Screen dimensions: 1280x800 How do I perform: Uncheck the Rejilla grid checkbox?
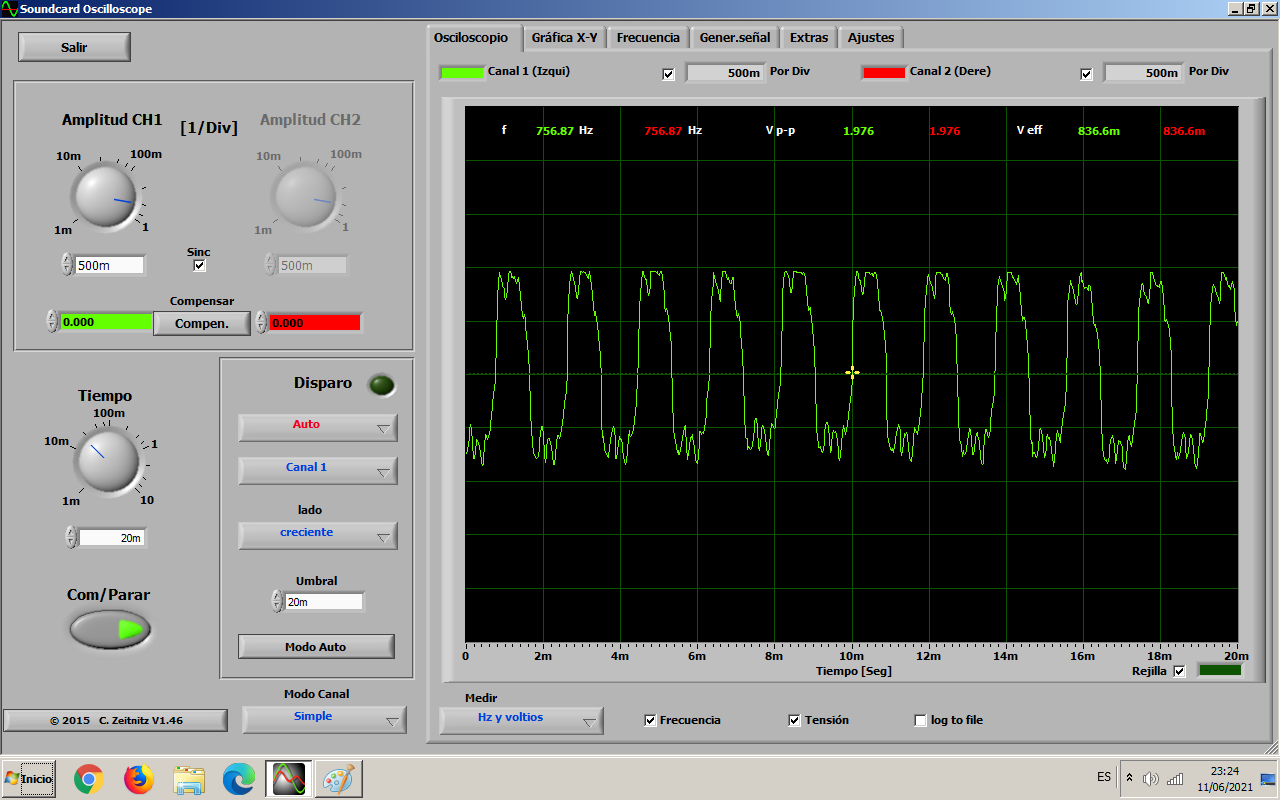click(x=1179, y=671)
